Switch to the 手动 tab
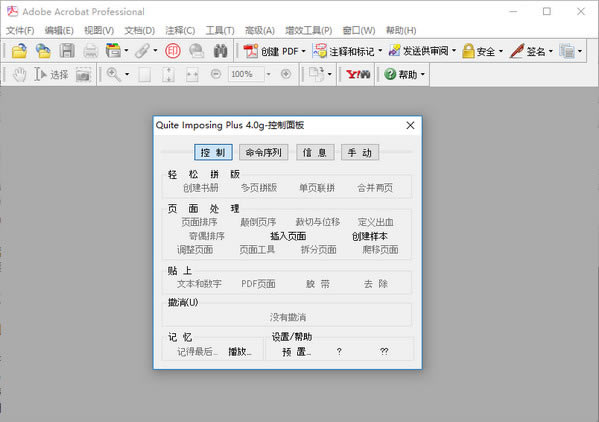 (360, 152)
